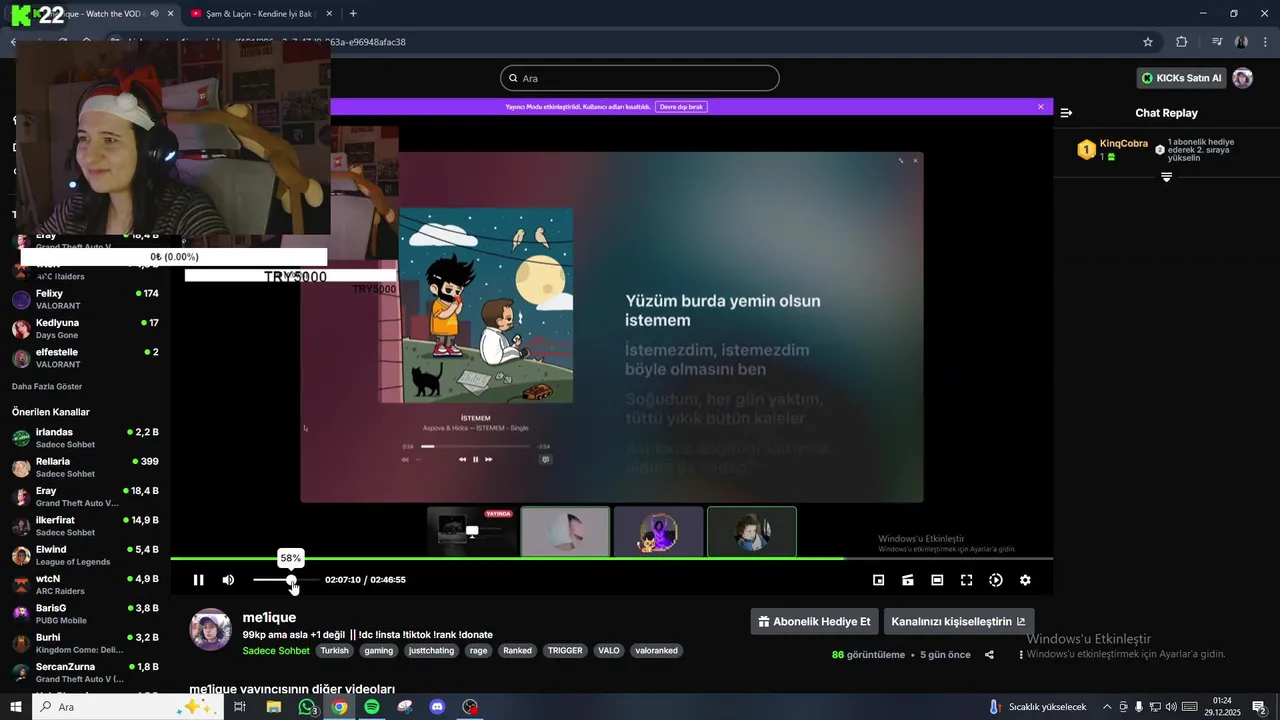Image resolution: width=1280 pixels, height=720 pixels.
Task: Select the rage tag
Action: pyautogui.click(x=478, y=650)
